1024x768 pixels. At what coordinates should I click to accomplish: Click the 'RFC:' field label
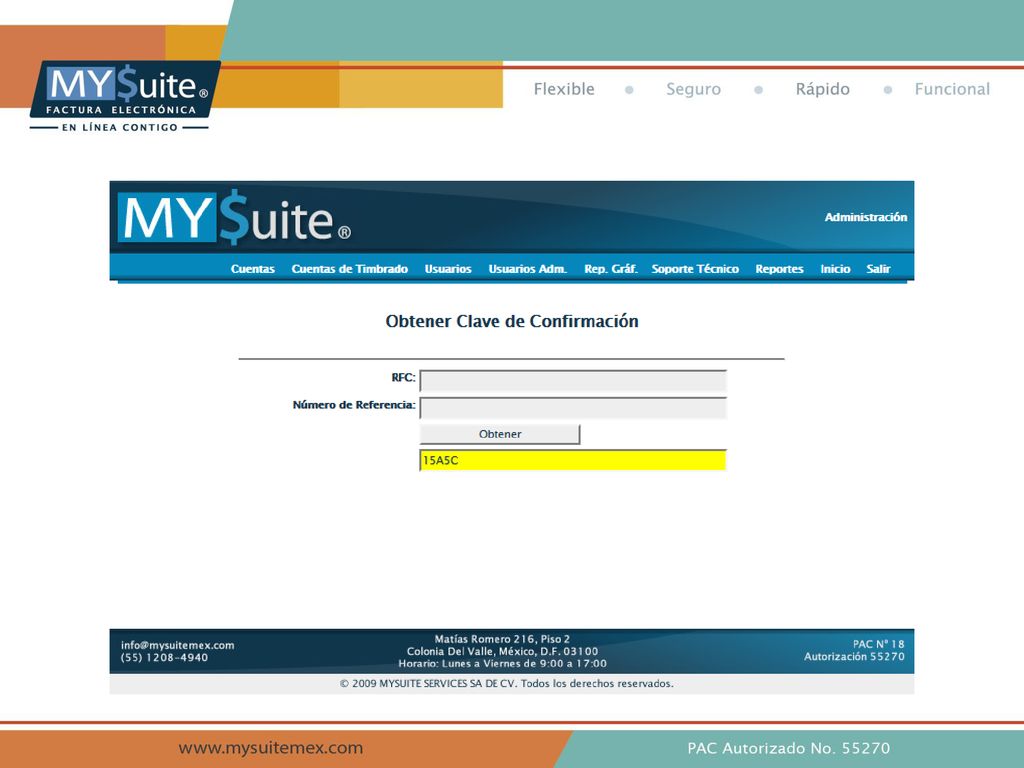[404, 377]
